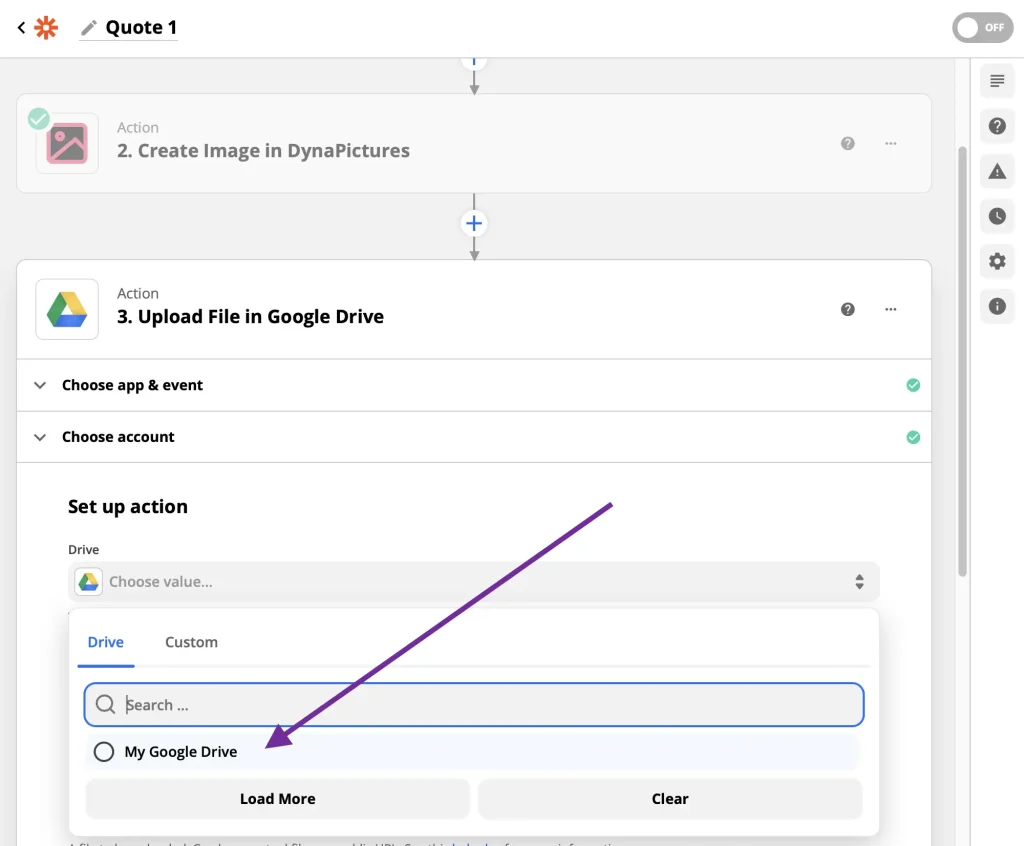Click the search magnifier icon
The image size is (1024, 846).
[x=105, y=704]
